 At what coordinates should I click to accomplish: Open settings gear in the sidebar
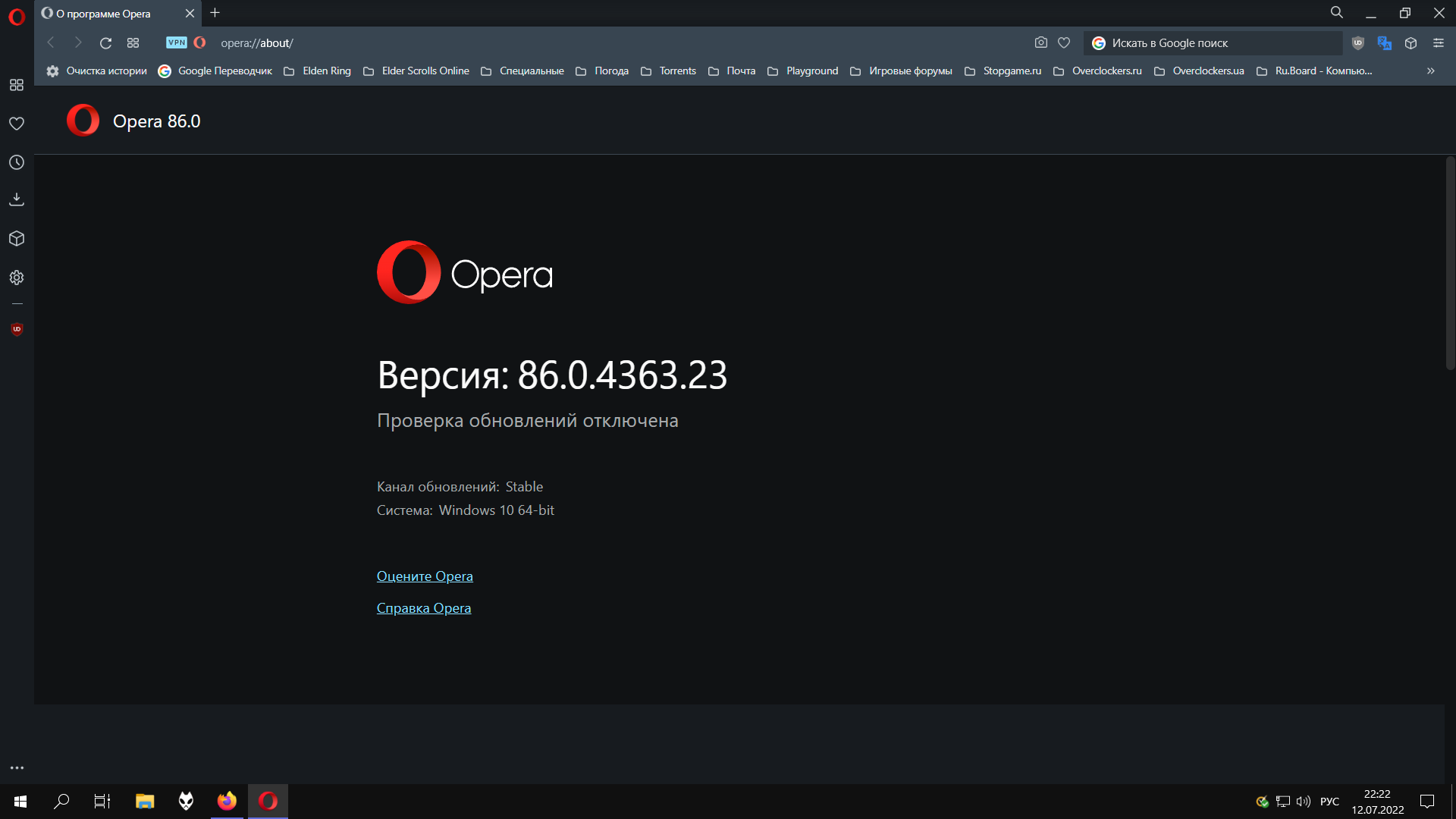pos(17,278)
